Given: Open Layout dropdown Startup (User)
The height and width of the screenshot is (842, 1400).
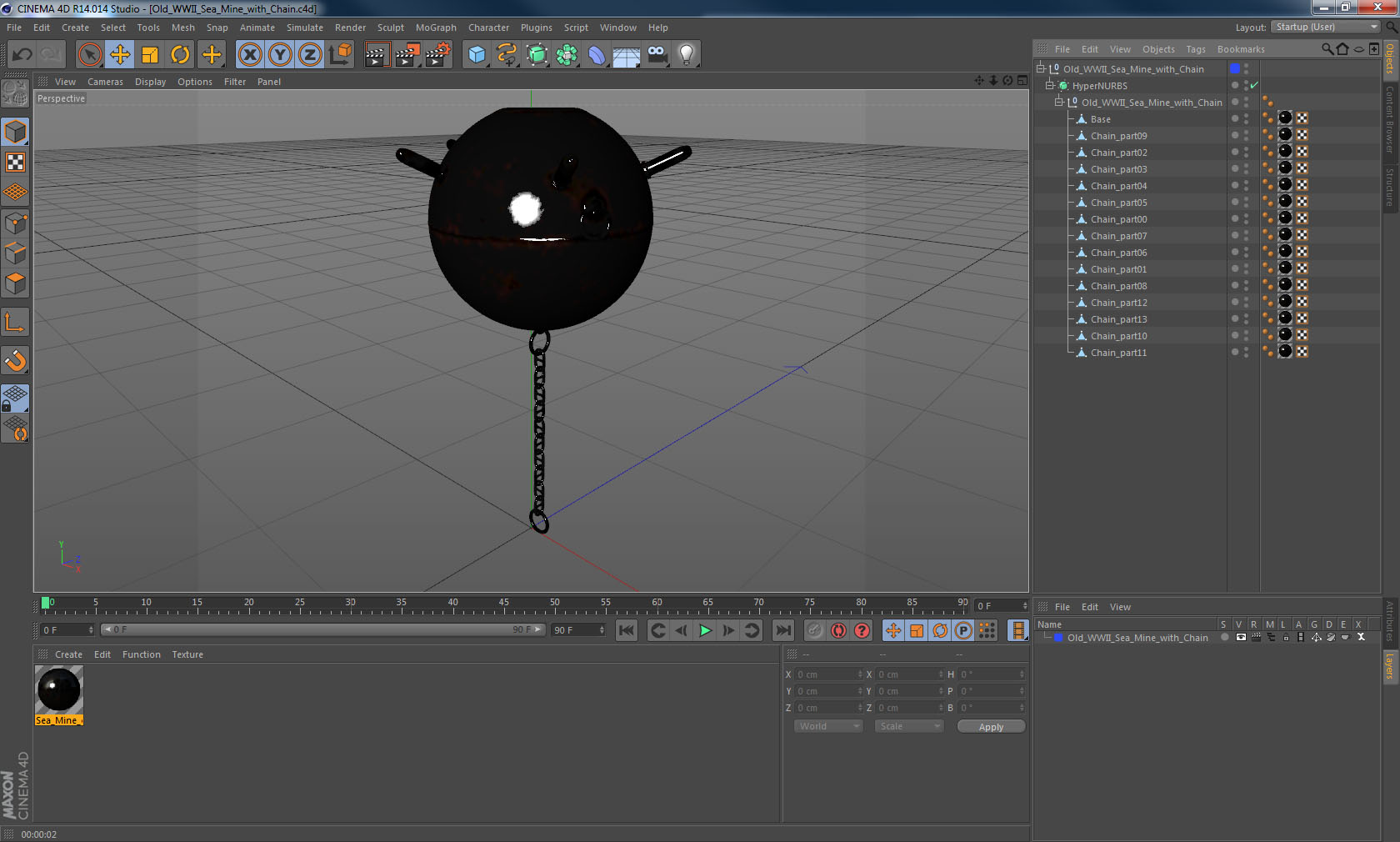Looking at the screenshot, I should (1326, 27).
